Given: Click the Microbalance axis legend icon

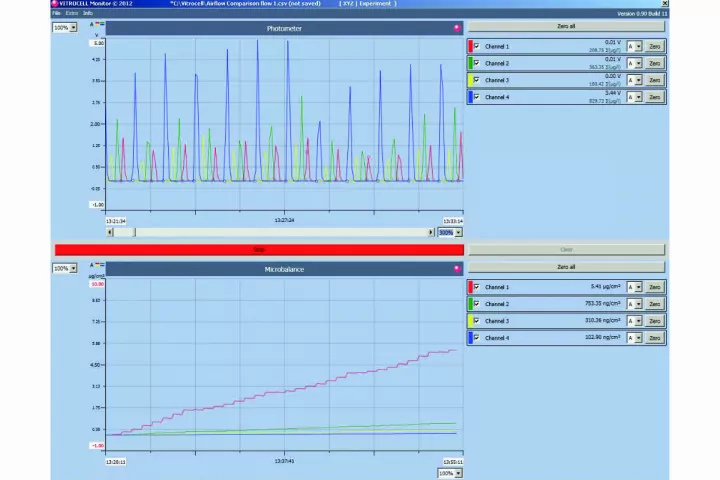Looking at the screenshot, I should 98,265.
